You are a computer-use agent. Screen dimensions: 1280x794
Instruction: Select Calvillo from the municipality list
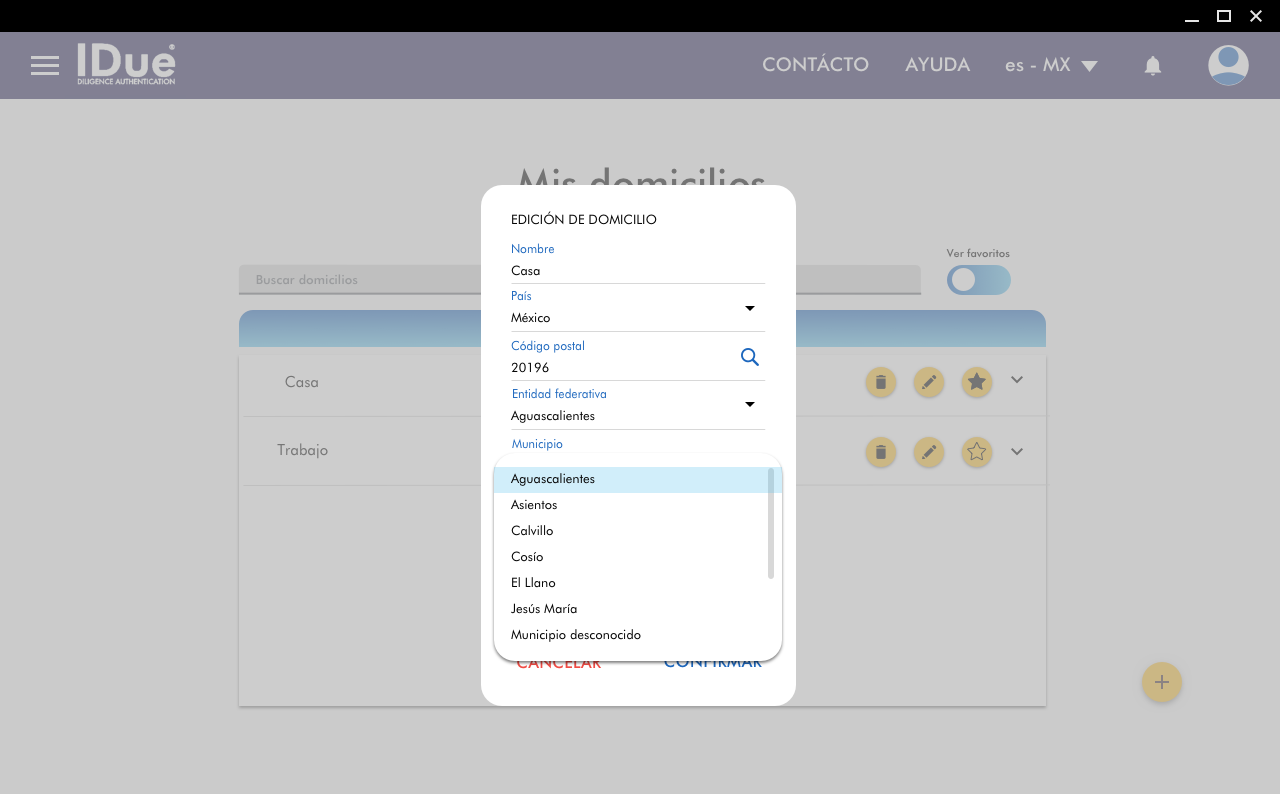pyautogui.click(x=532, y=531)
